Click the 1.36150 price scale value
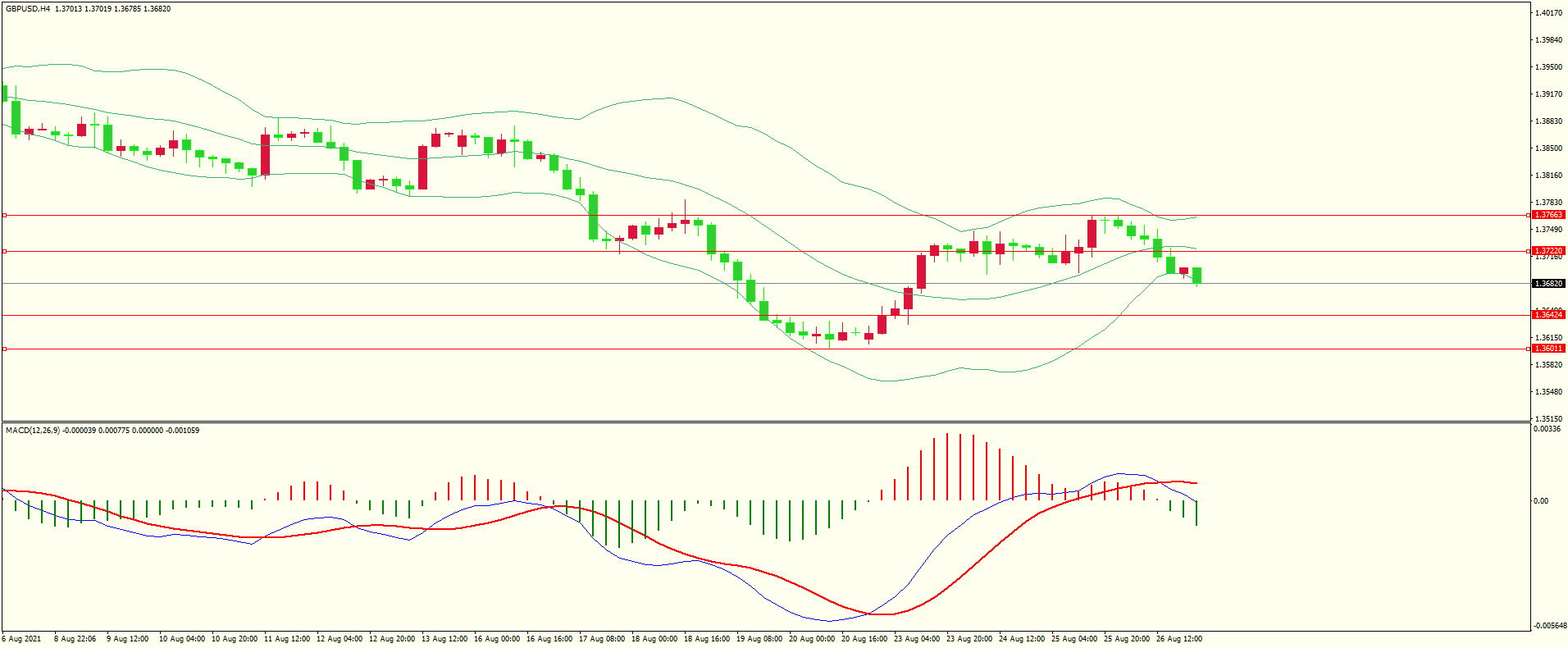Screen dimensions: 1568x648 [x=1548, y=338]
